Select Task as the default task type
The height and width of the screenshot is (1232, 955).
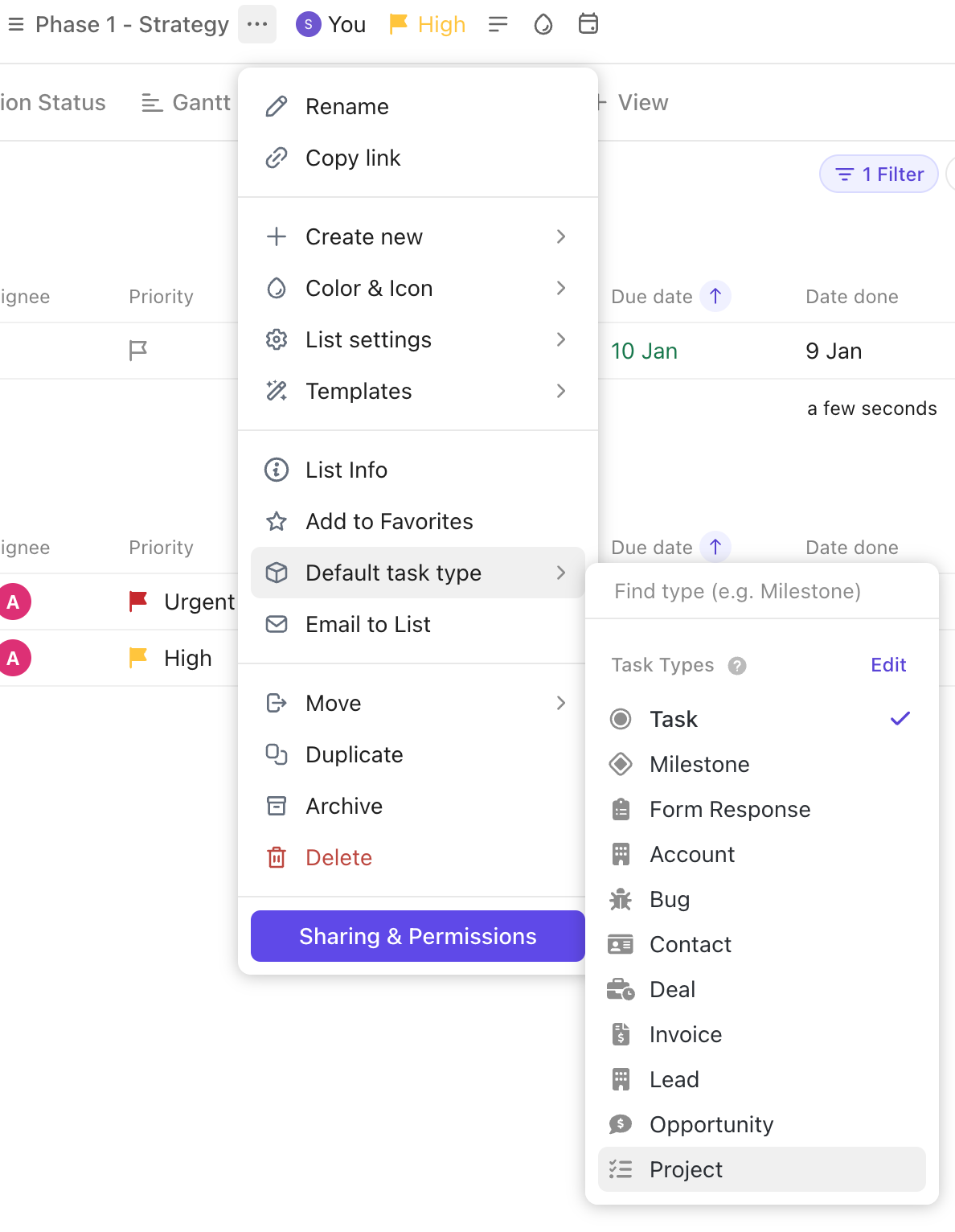coord(674,719)
